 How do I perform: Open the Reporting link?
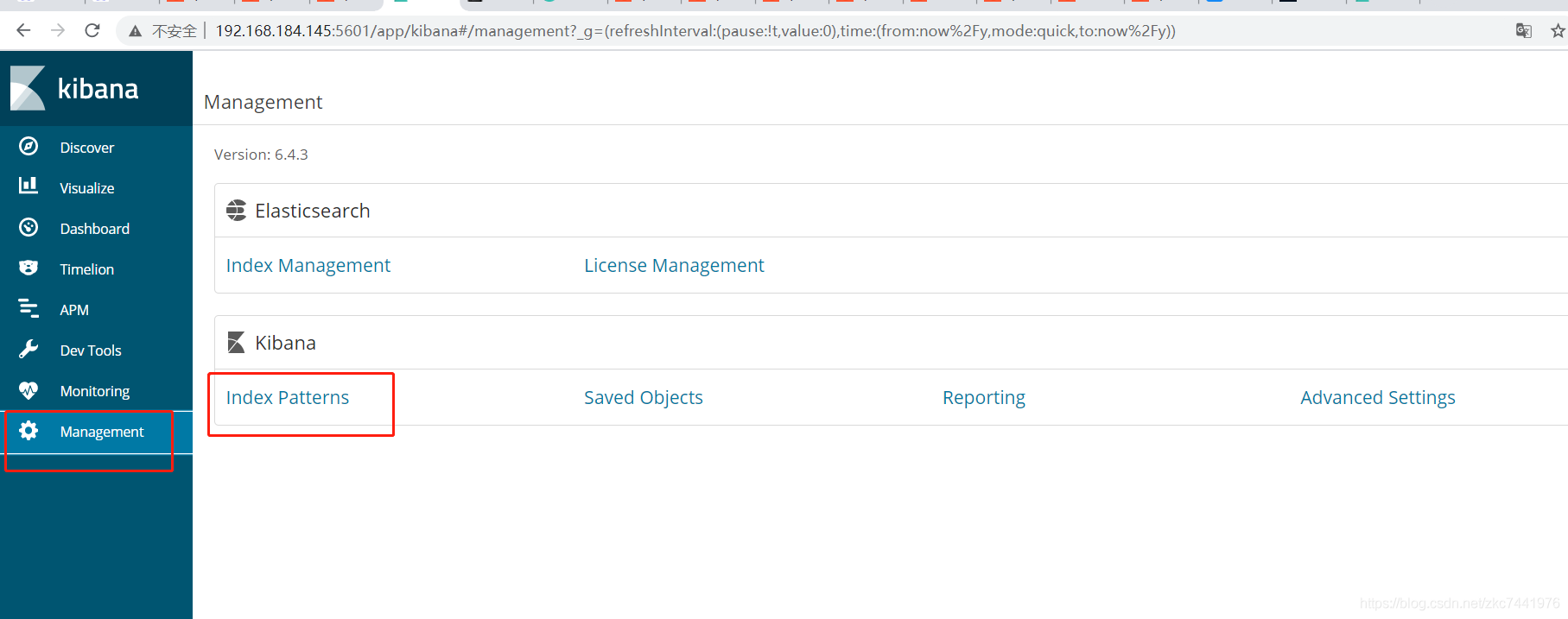click(x=984, y=398)
